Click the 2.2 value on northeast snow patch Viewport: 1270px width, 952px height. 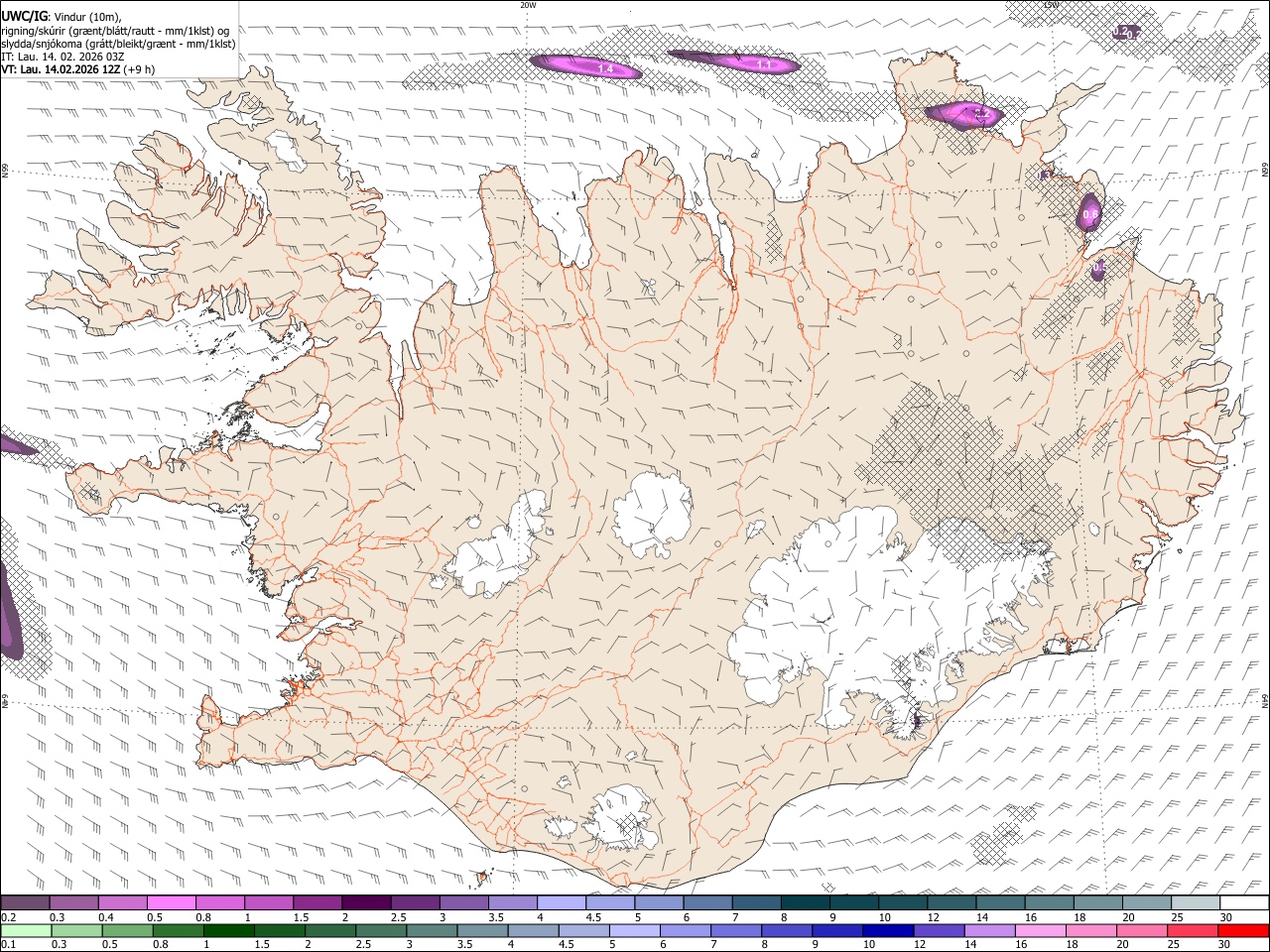(980, 115)
